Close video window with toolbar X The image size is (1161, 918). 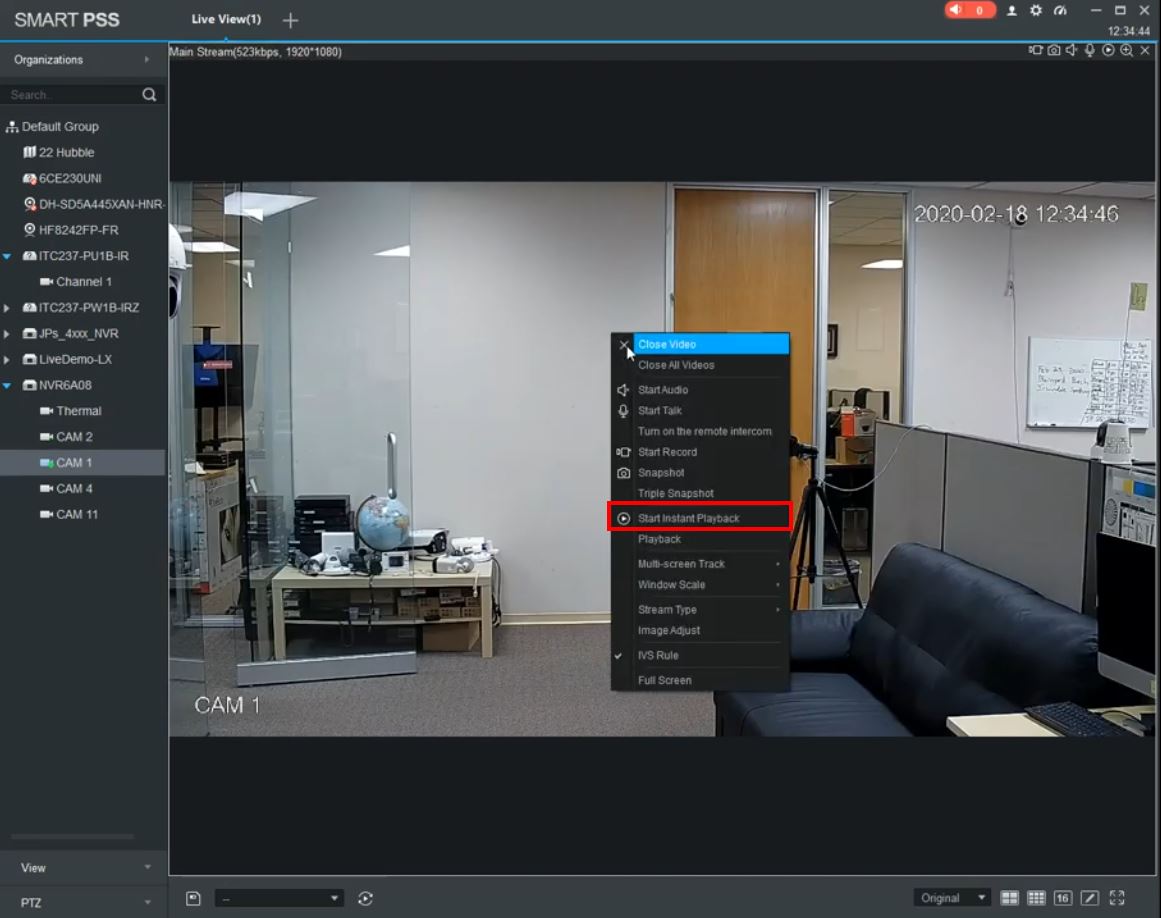1145,50
